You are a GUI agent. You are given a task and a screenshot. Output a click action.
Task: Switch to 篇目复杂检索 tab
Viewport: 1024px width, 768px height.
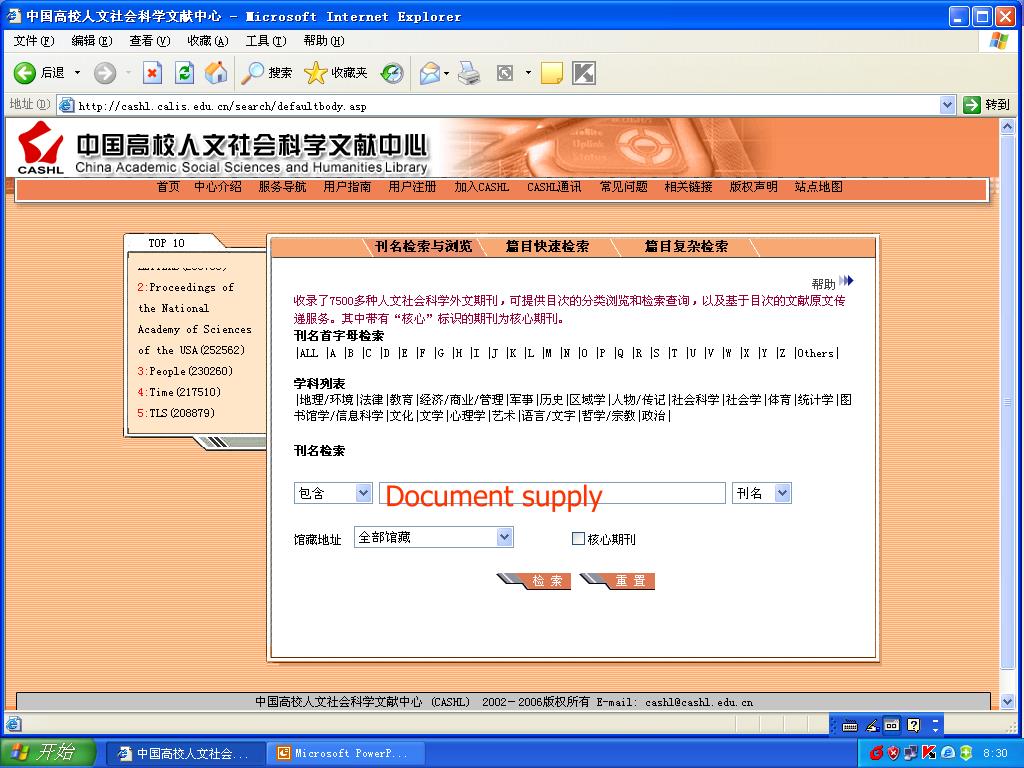(x=686, y=246)
